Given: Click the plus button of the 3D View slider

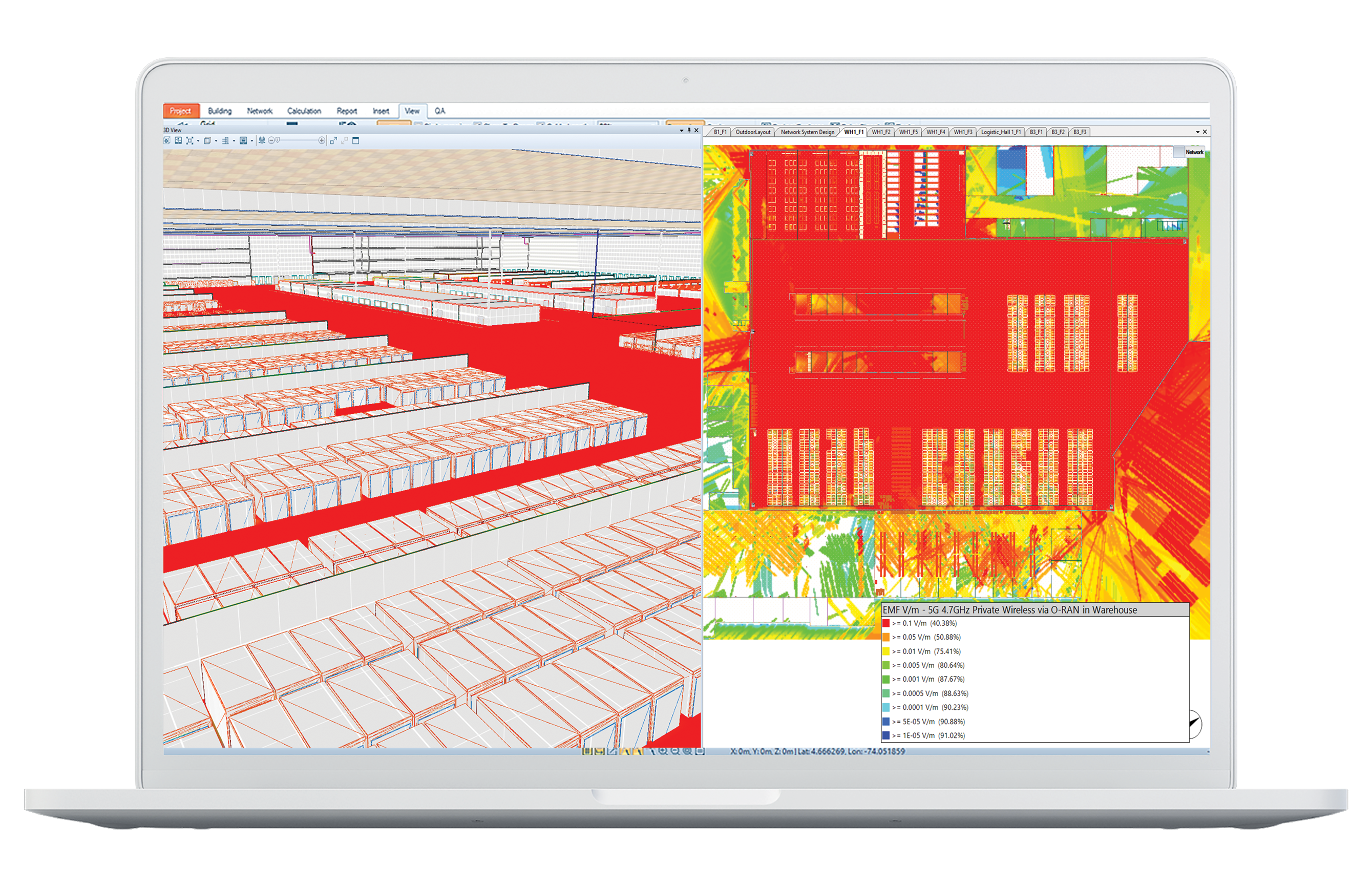Looking at the screenshot, I should [322, 140].
